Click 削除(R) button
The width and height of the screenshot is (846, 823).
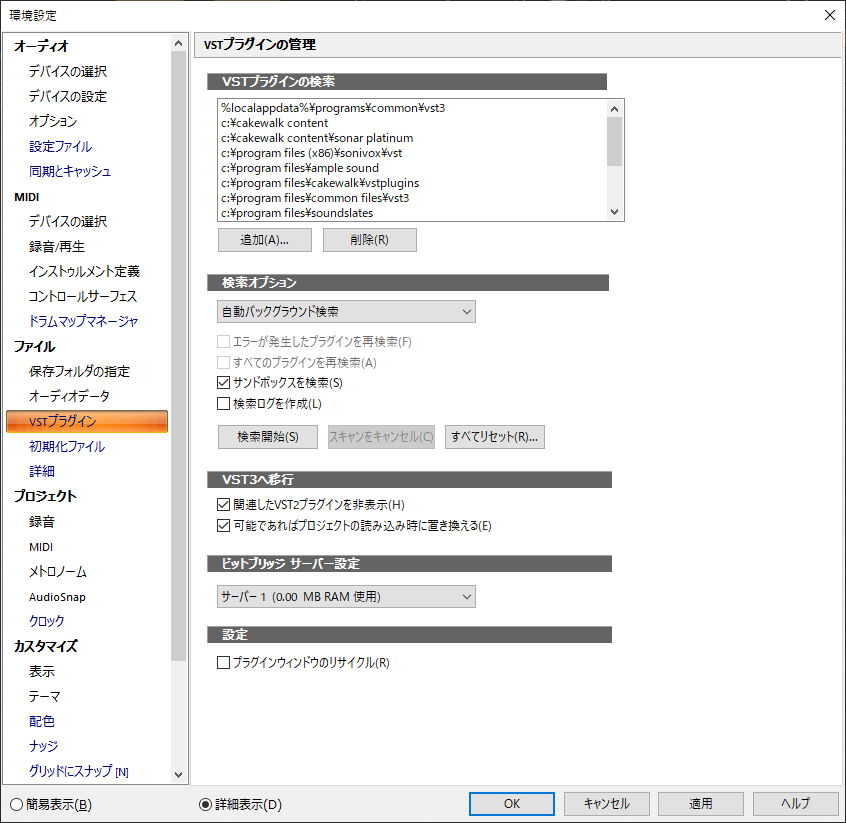pyautogui.click(x=370, y=240)
